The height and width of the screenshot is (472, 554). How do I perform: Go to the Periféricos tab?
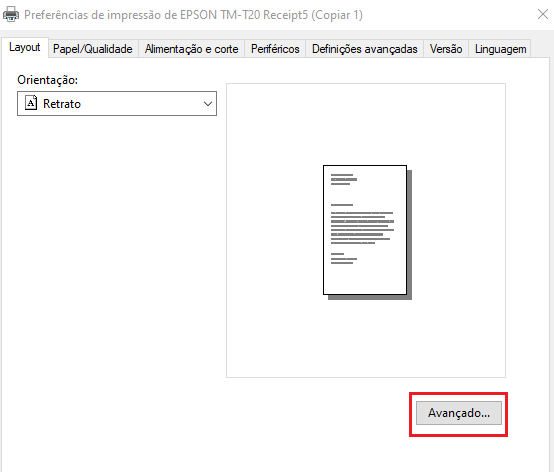[x=275, y=49]
